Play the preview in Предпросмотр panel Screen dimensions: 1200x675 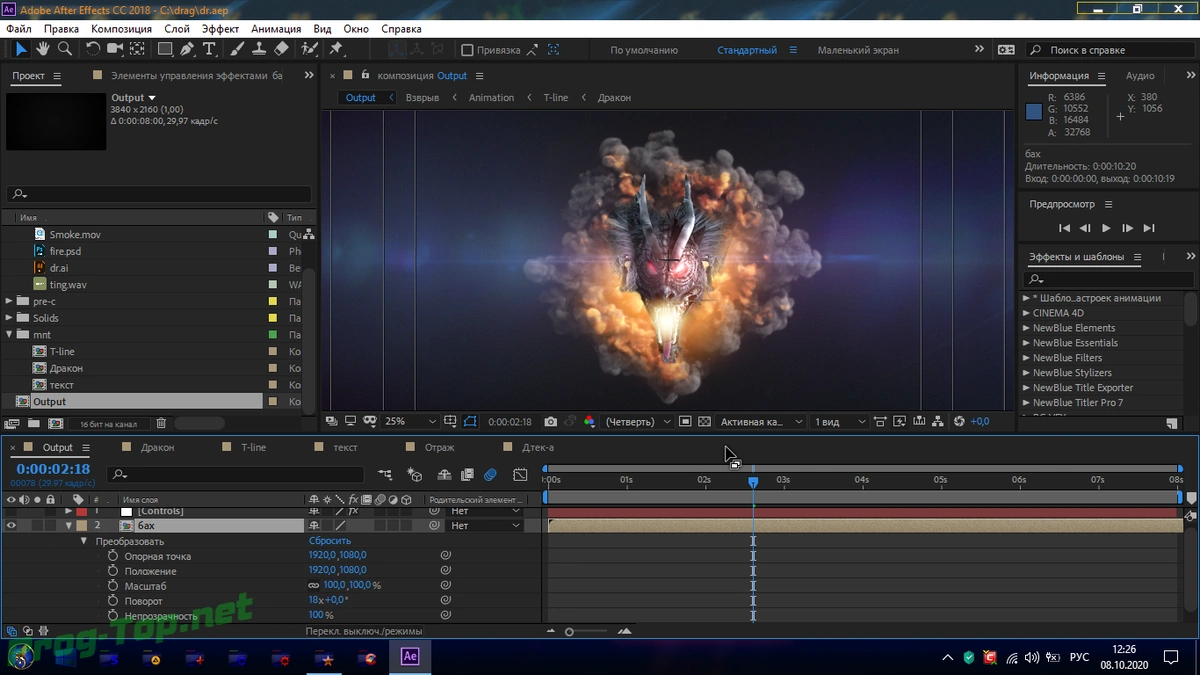(x=1106, y=228)
